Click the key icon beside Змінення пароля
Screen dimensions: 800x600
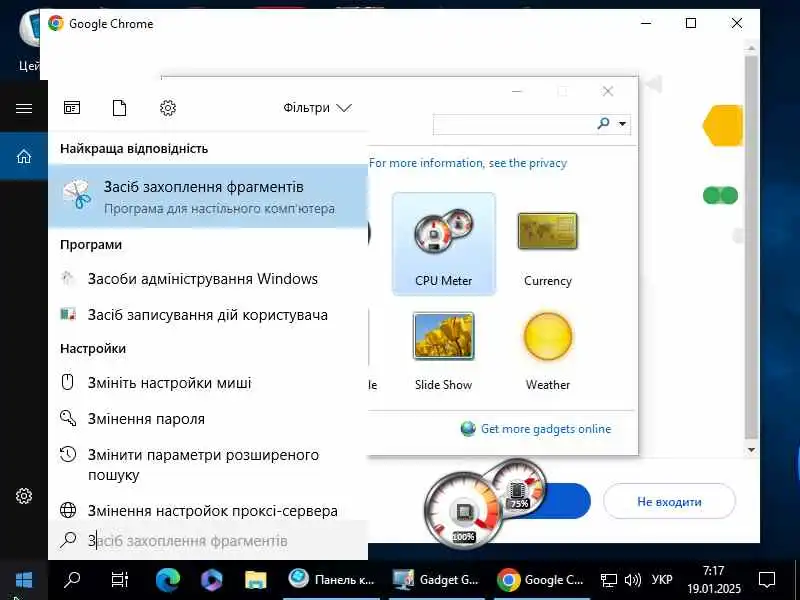68,418
